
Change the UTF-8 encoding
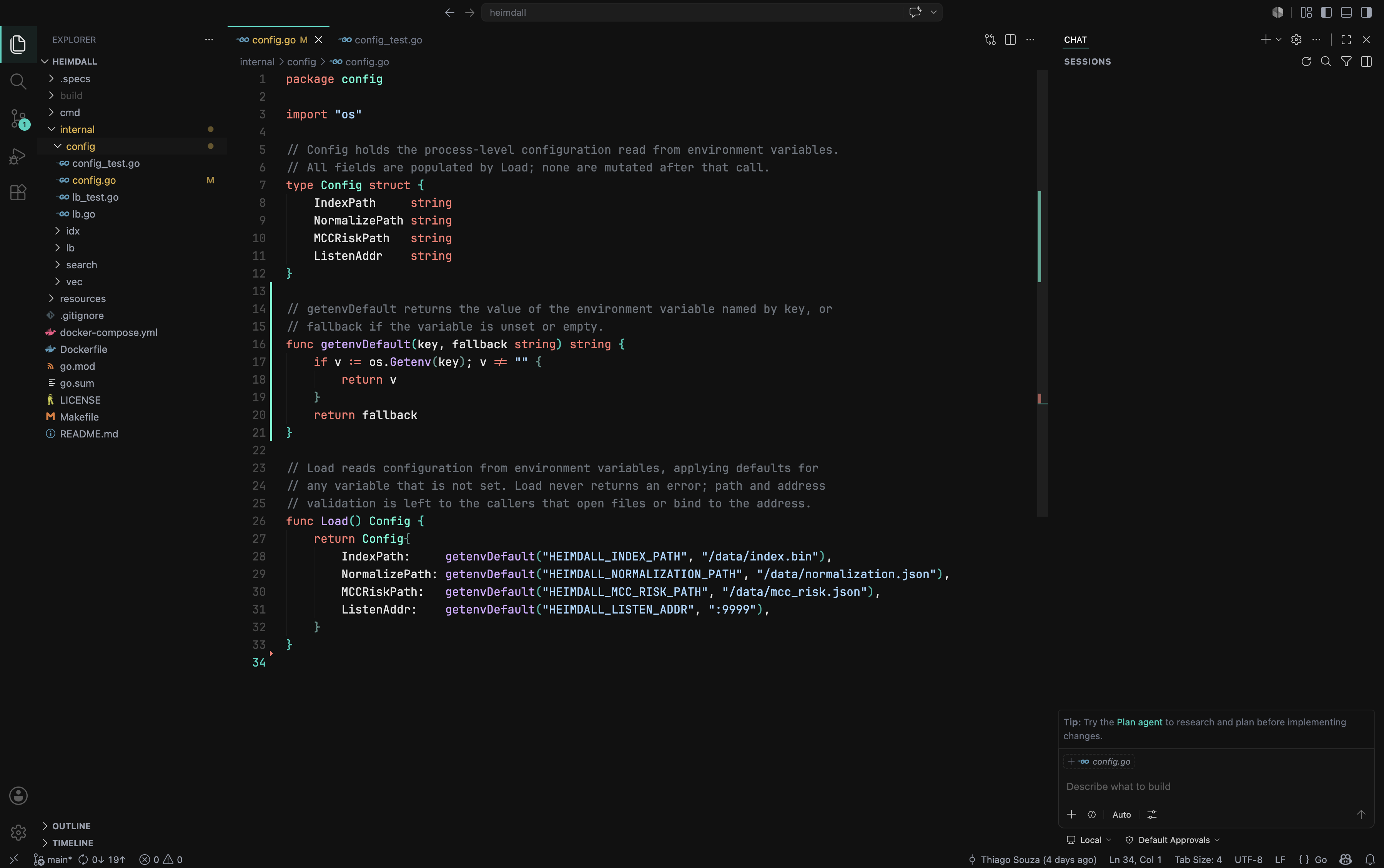click(1248, 860)
